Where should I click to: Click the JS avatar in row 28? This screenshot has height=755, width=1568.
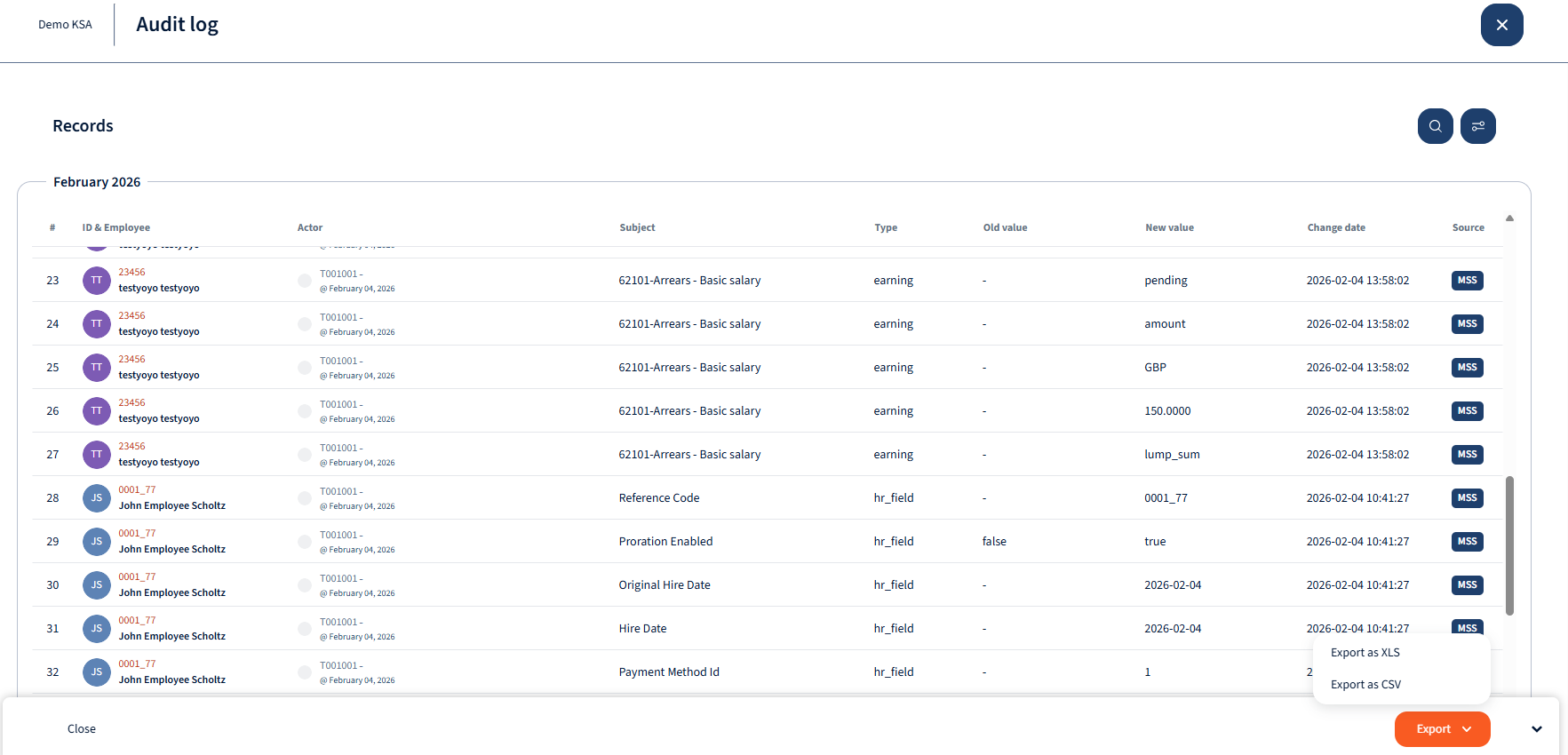[x=97, y=498]
